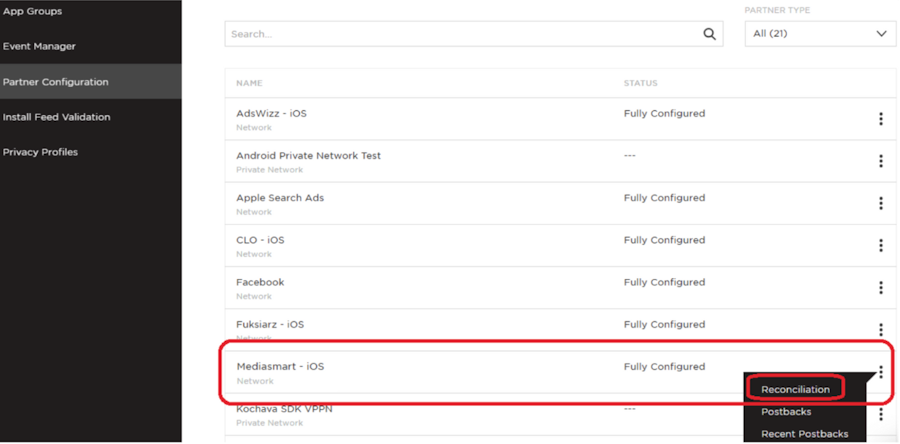
Task: Navigate to Privacy Profiles
Action: coord(40,152)
